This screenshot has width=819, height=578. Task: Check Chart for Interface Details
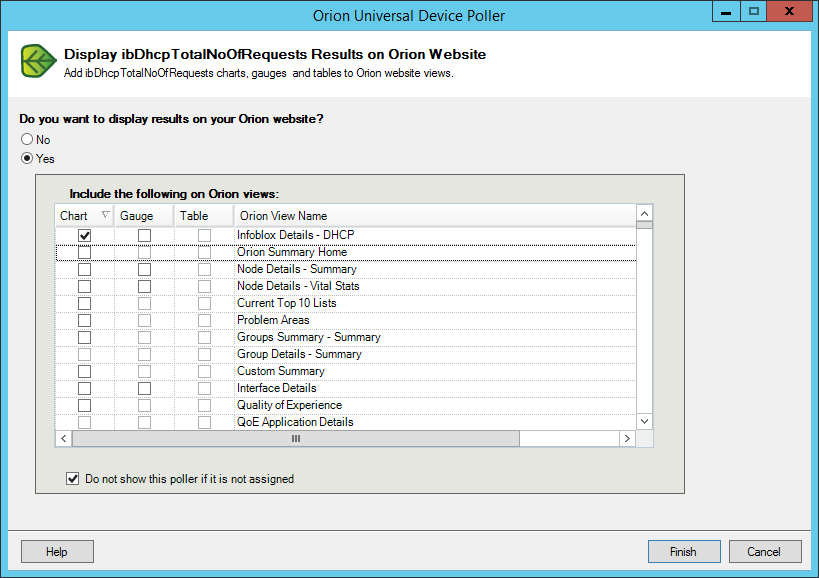[x=85, y=388]
